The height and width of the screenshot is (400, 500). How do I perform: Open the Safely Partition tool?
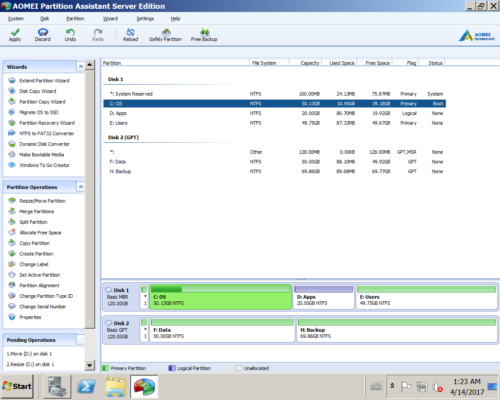tap(165, 35)
